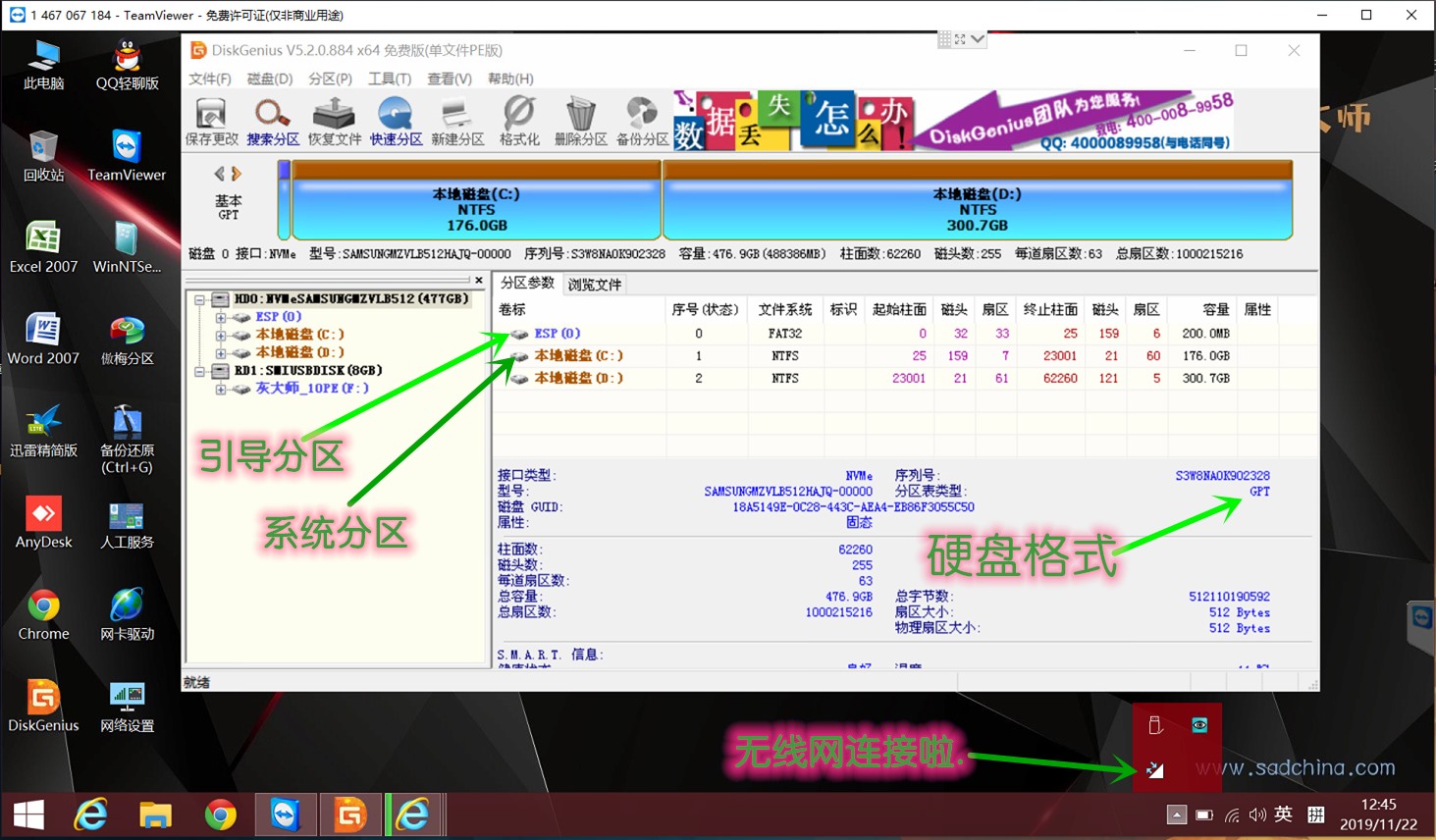Open the 迅雷精简版 desktop shortcut
The width and height of the screenshot is (1436, 840).
tap(43, 431)
